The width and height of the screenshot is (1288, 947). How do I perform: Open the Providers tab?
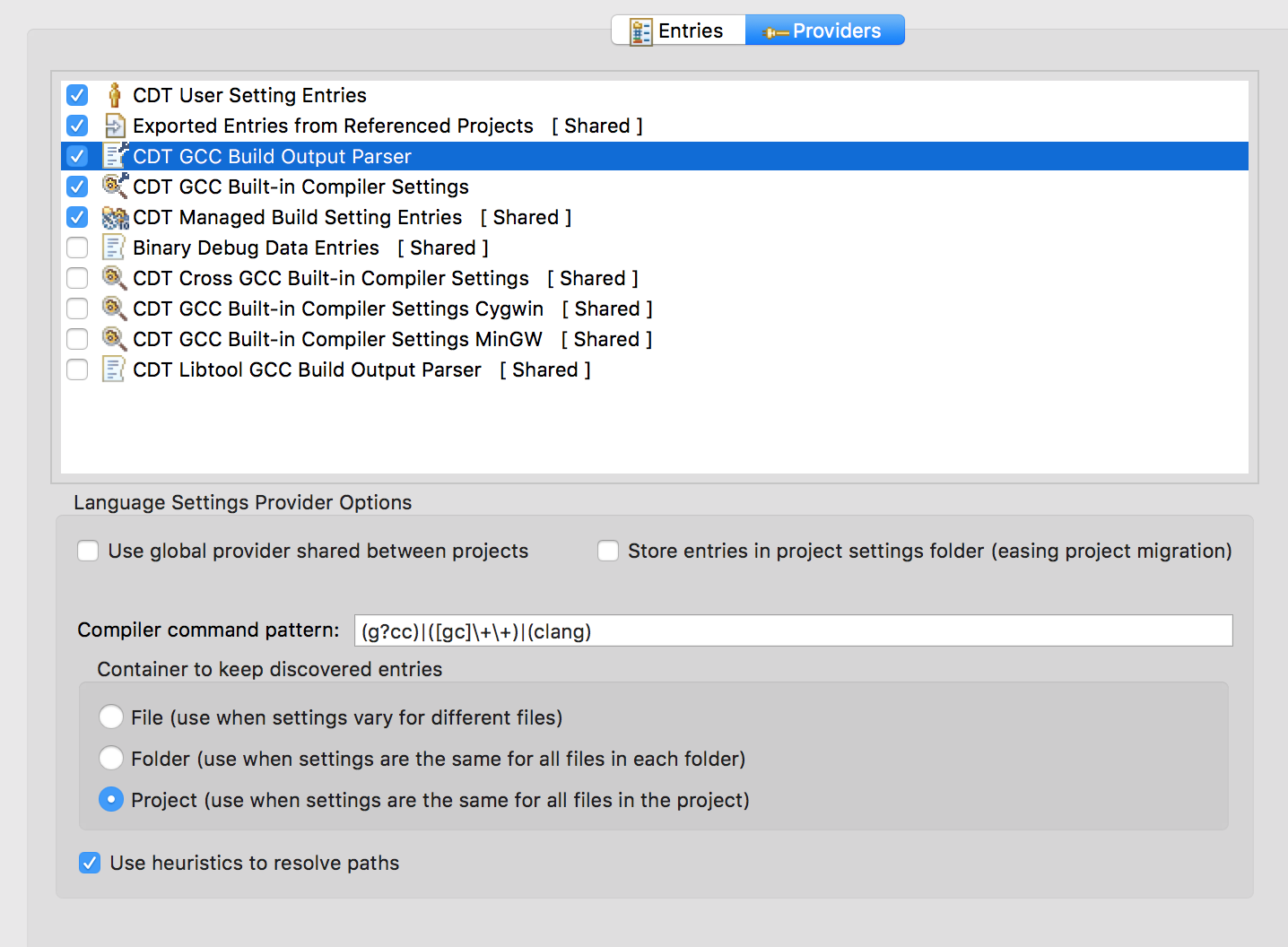pos(824,30)
